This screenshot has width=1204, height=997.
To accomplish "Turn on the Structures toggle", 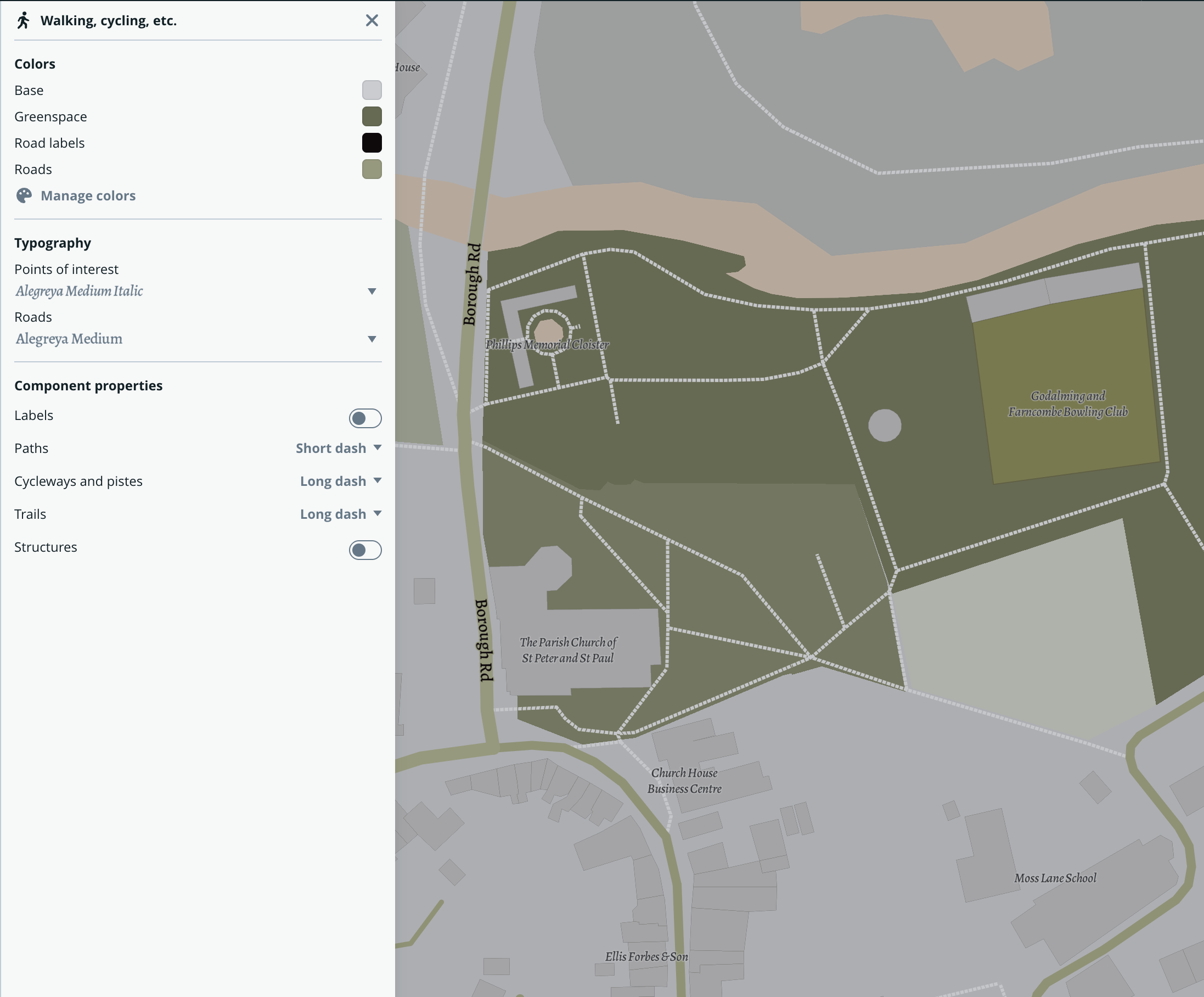I will pos(364,550).
